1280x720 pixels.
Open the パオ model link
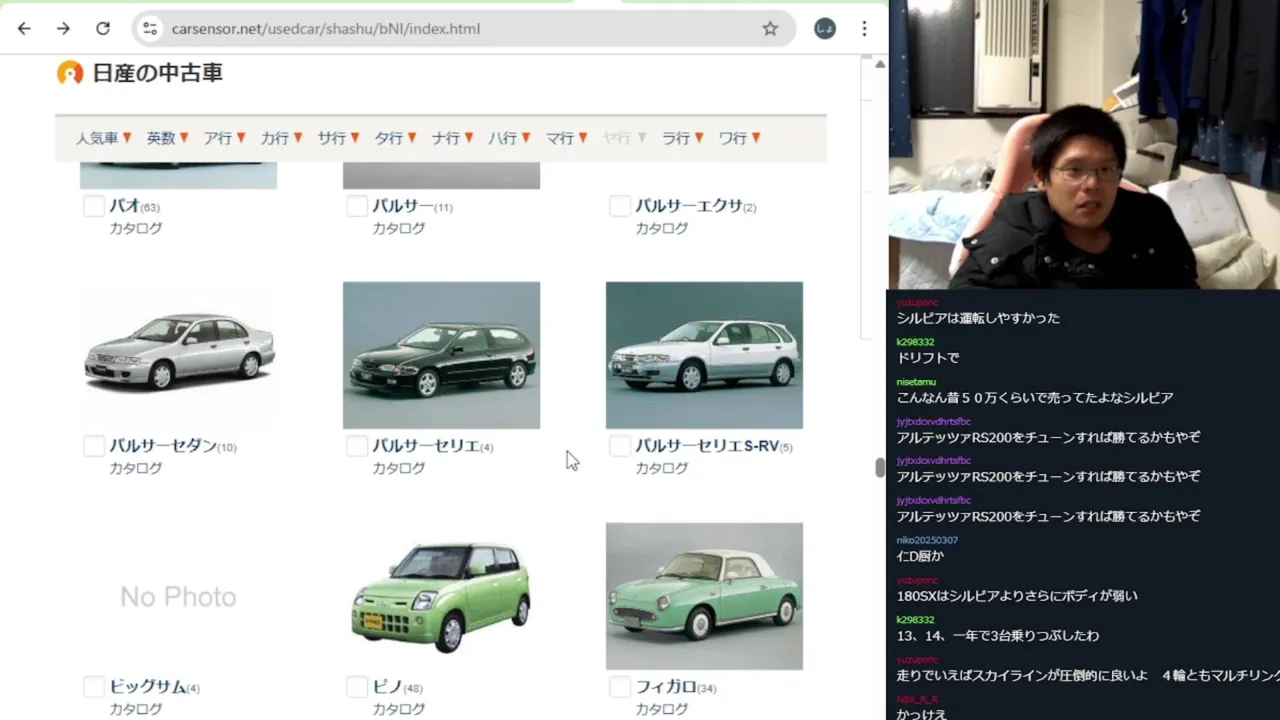pos(125,206)
